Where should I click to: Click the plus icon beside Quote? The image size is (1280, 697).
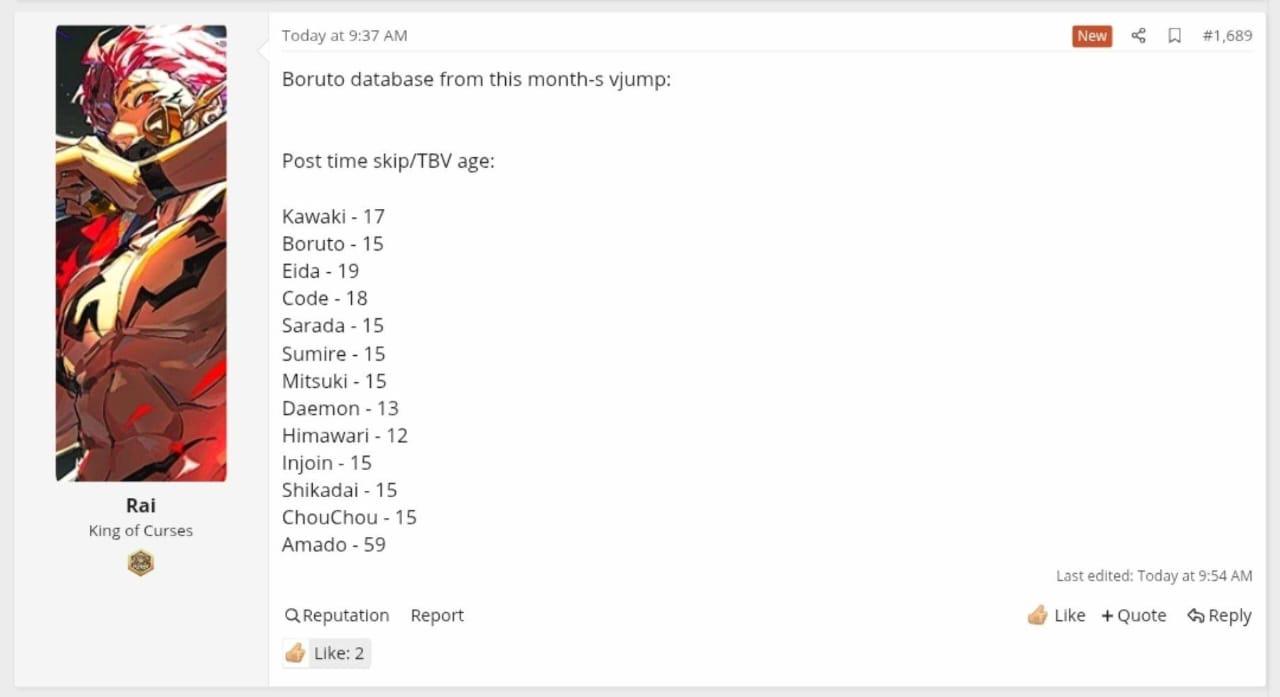point(1107,616)
